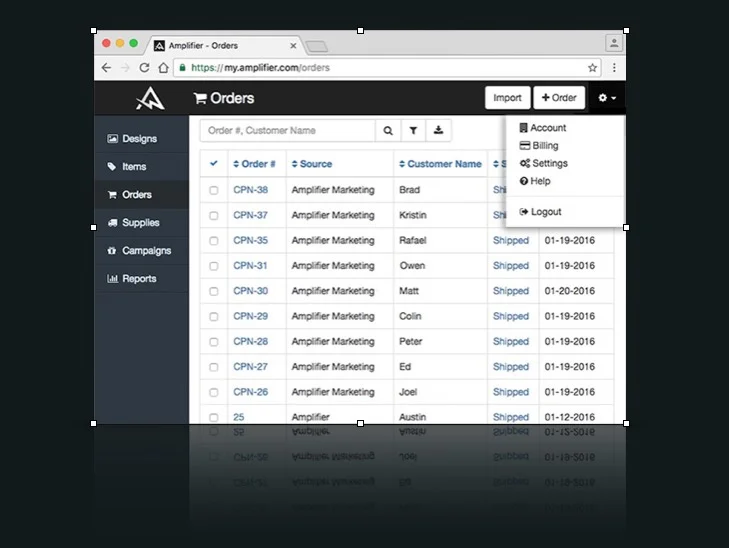729x548 pixels.
Task: Open order link CPN-26
Action: click(x=251, y=392)
